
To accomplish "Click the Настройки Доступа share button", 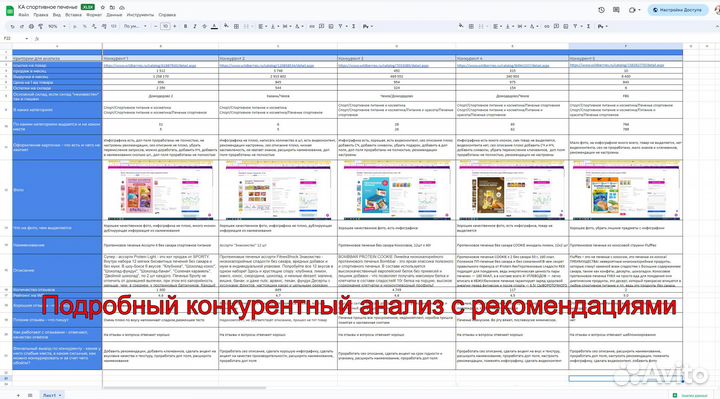I will (678, 10).
